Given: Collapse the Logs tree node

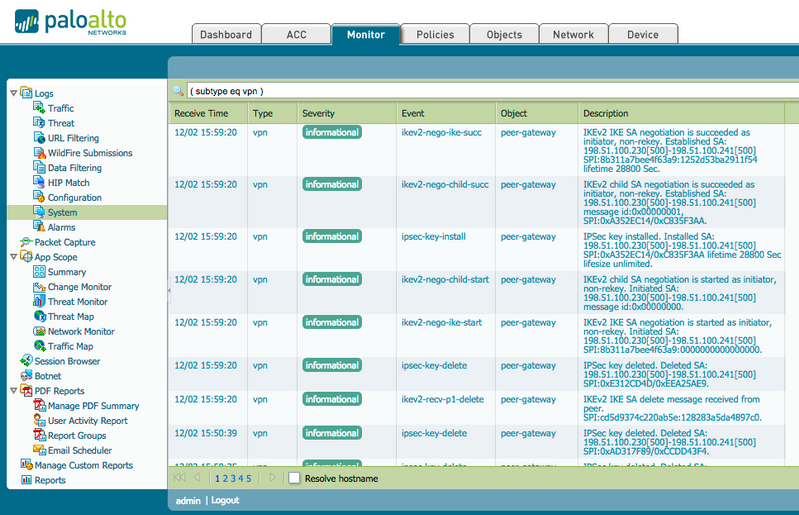Looking at the screenshot, I should [x=13, y=93].
